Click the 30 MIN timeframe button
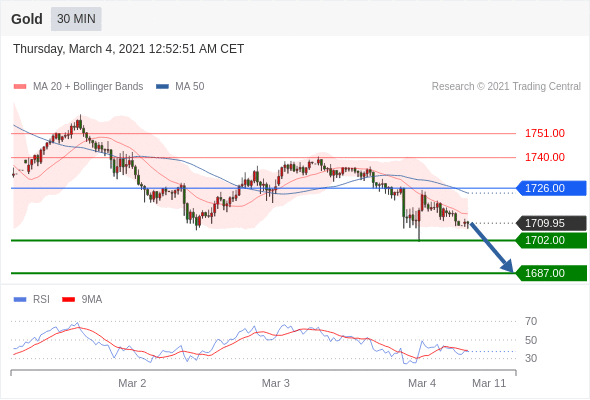The width and height of the screenshot is (590, 400). coord(76,19)
